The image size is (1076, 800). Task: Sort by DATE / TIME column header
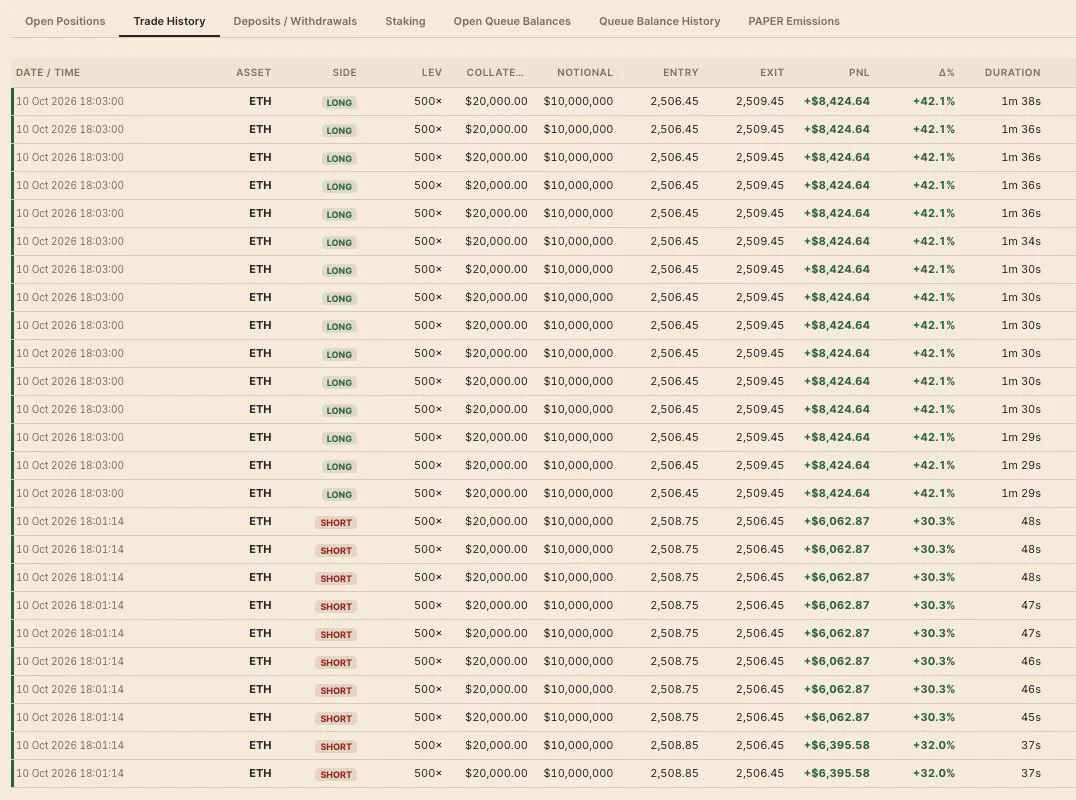[48, 73]
